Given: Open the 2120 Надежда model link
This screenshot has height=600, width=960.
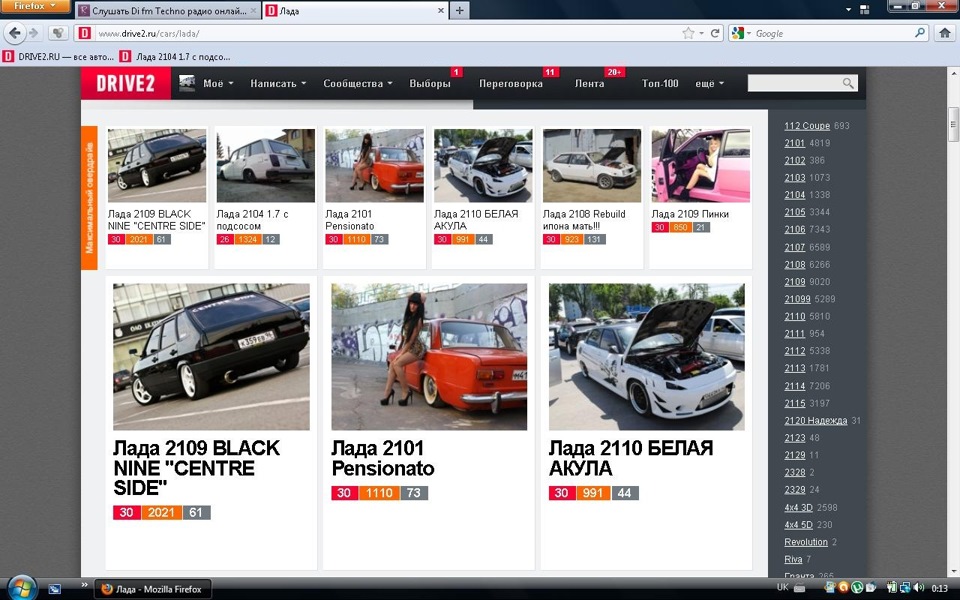Looking at the screenshot, I should (816, 421).
